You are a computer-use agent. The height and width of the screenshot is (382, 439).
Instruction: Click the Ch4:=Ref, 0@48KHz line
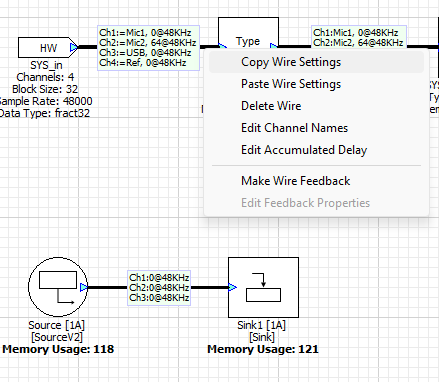coord(143,63)
